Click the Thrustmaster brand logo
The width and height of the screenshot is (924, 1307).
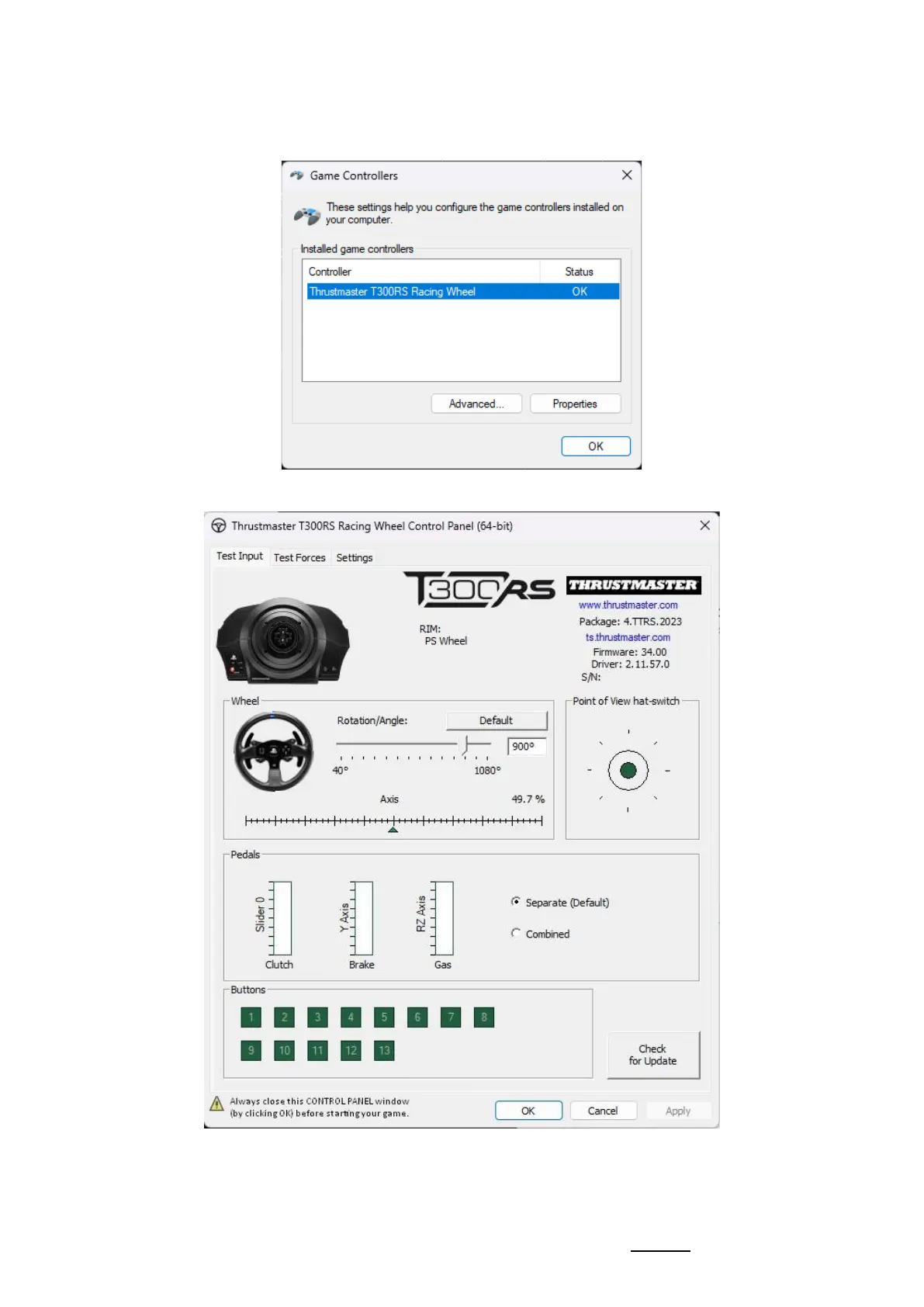633,585
